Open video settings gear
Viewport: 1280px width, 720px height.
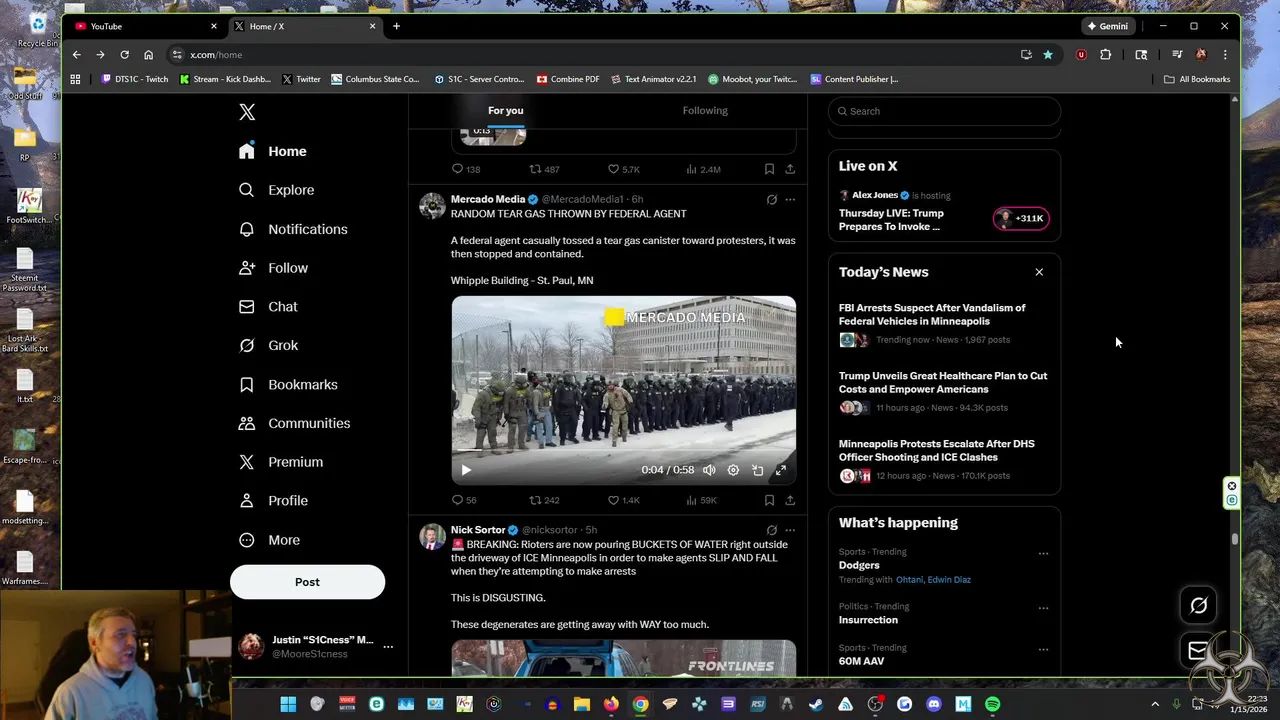[733, 470]
